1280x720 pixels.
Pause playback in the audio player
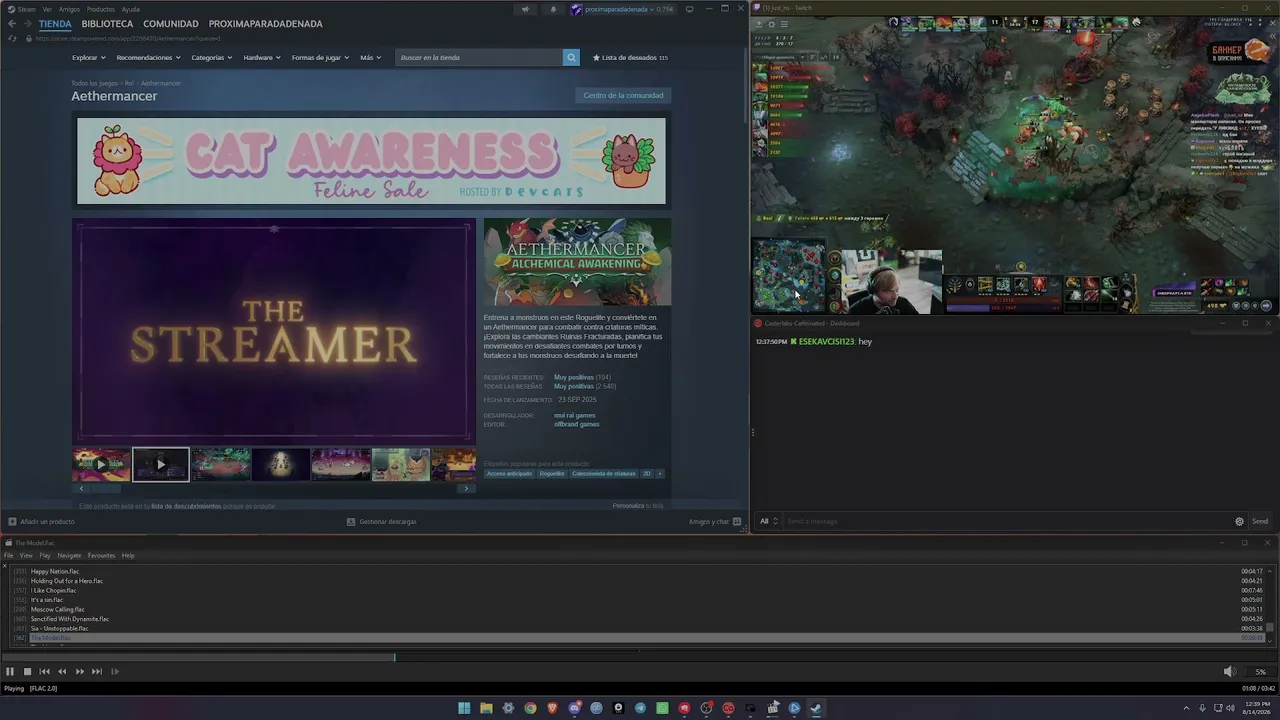click(x=10, y=672)
